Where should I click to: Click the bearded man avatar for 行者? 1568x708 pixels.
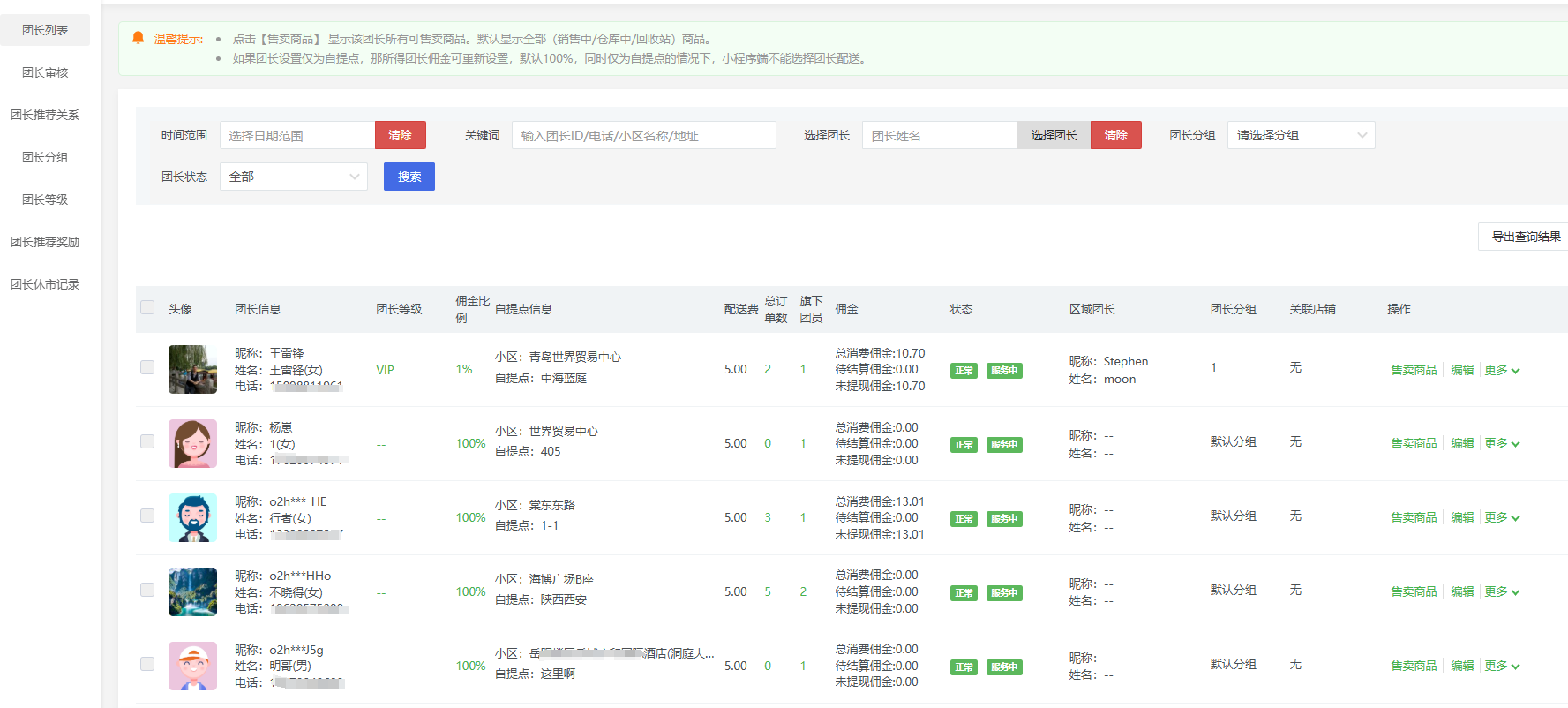(x=192, y=517)
